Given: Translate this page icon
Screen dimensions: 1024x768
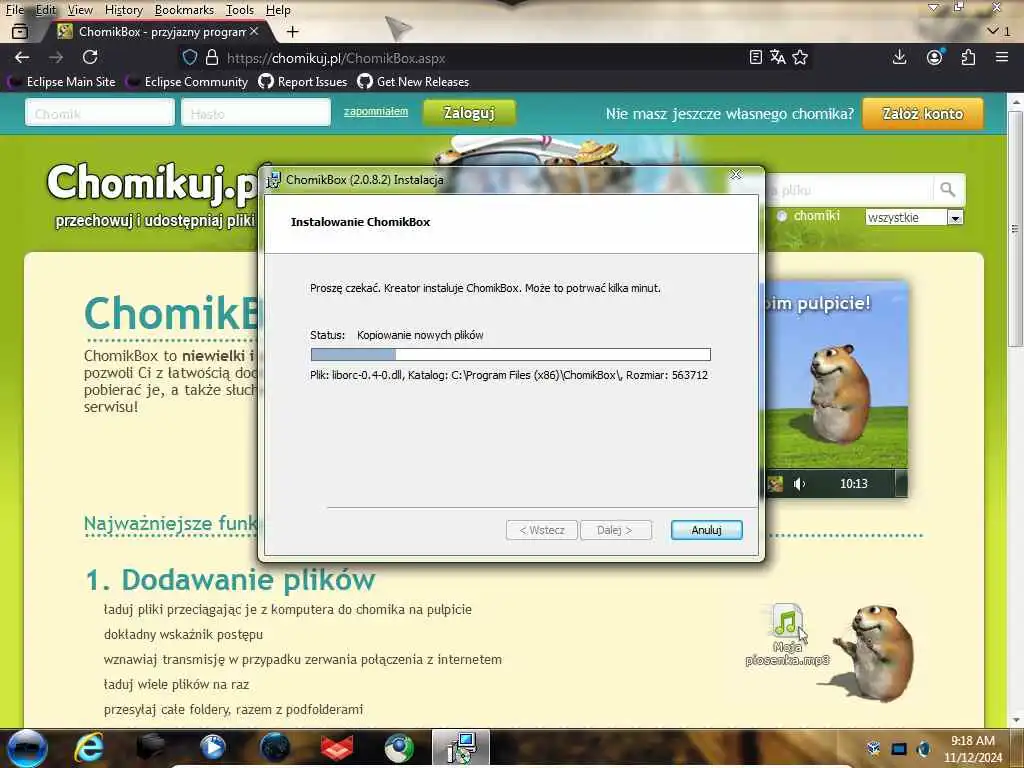Looking at the screenshot, I should click(777, 57).
